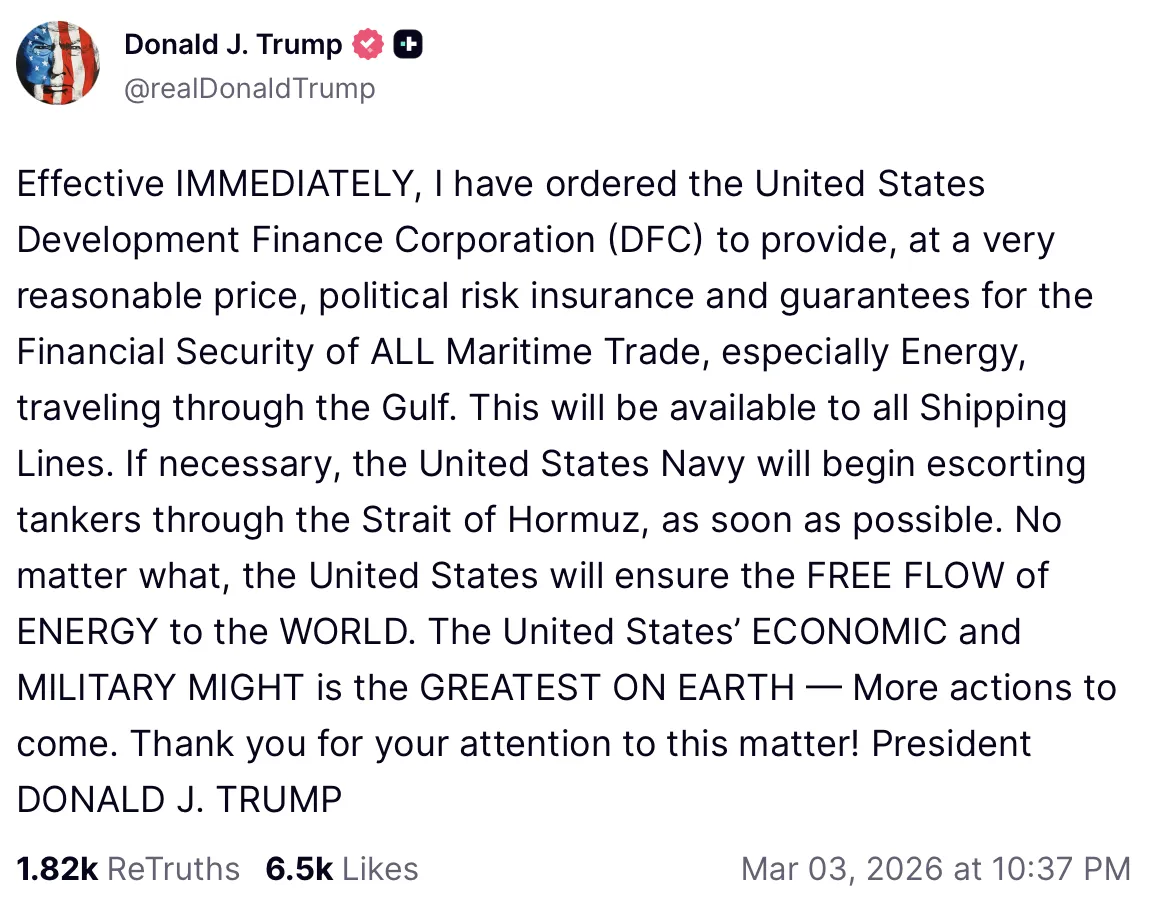
Task: Click the "GREATEST ON EARTH" phrase
Action: pos(607,688)
